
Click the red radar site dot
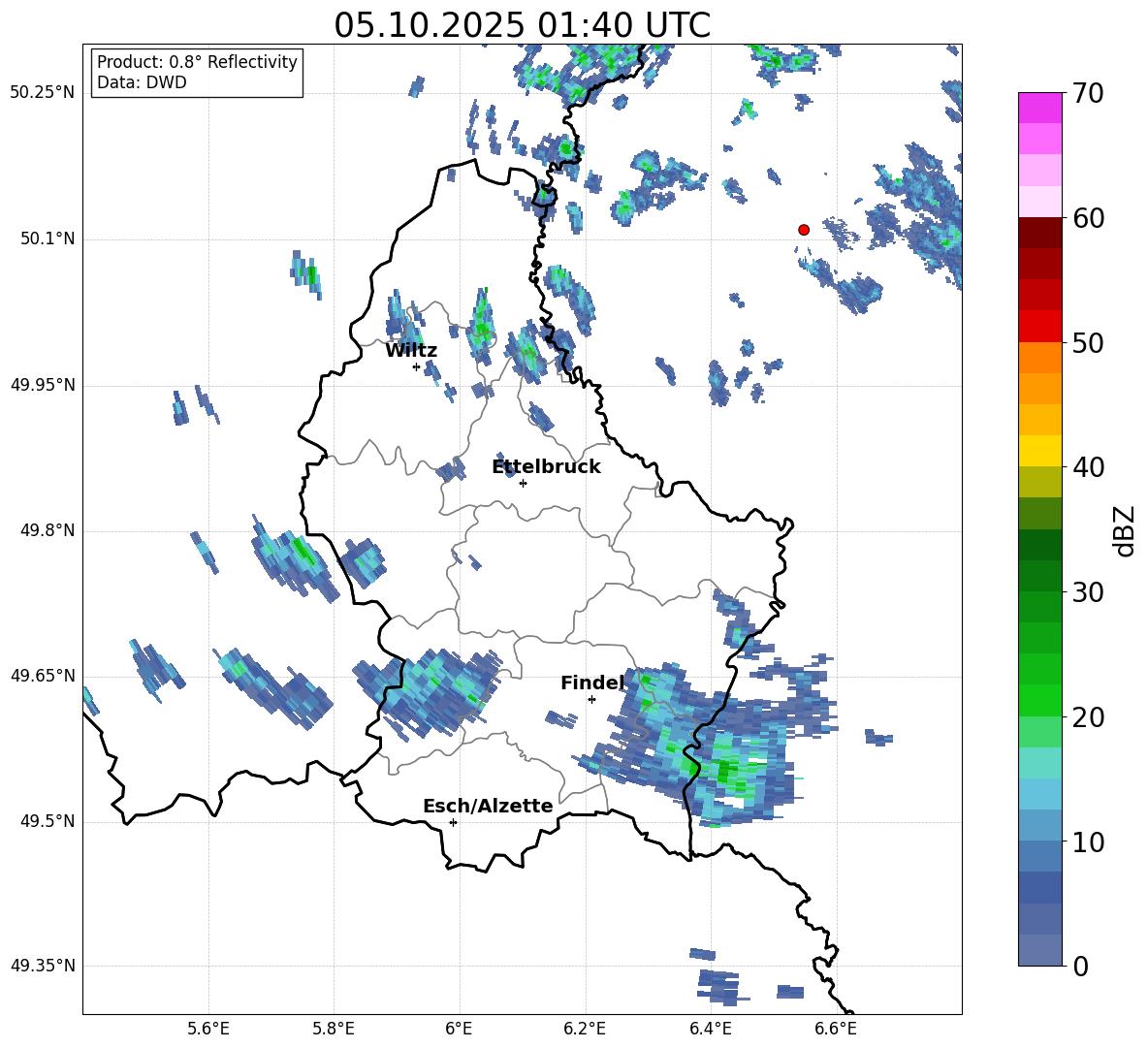point(803,230)
